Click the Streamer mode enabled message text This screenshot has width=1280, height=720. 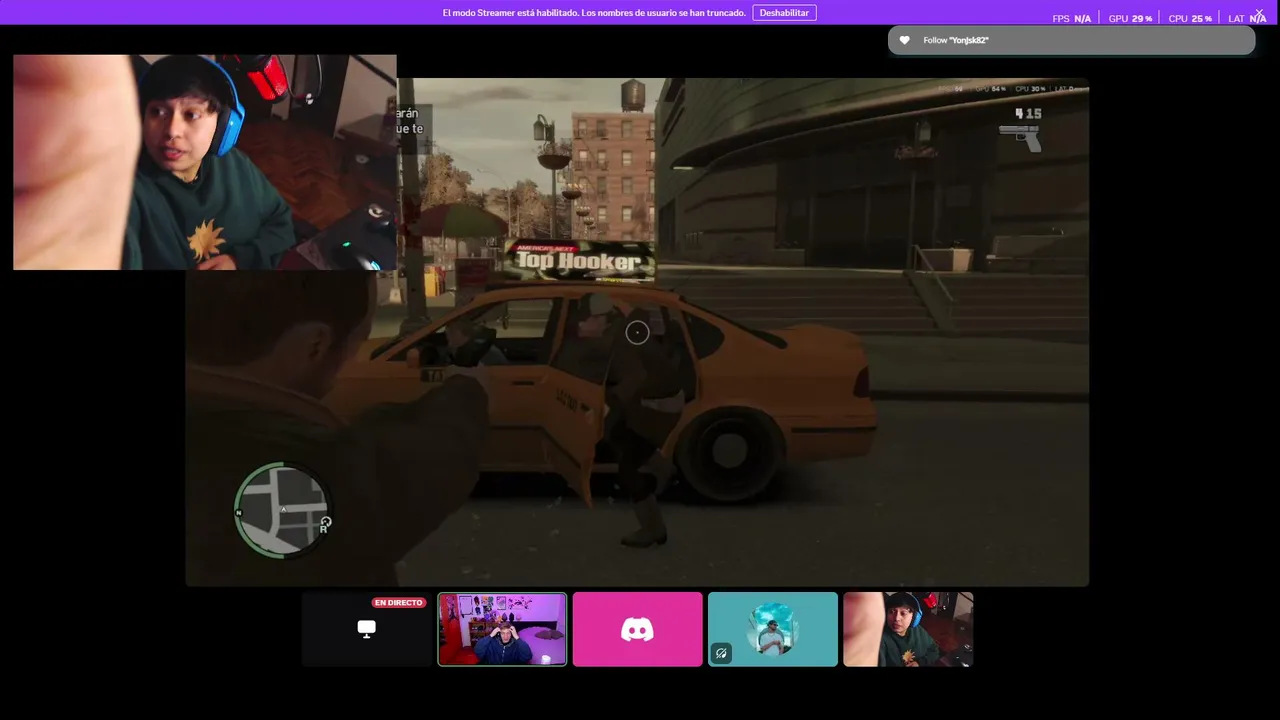point(594,13)
